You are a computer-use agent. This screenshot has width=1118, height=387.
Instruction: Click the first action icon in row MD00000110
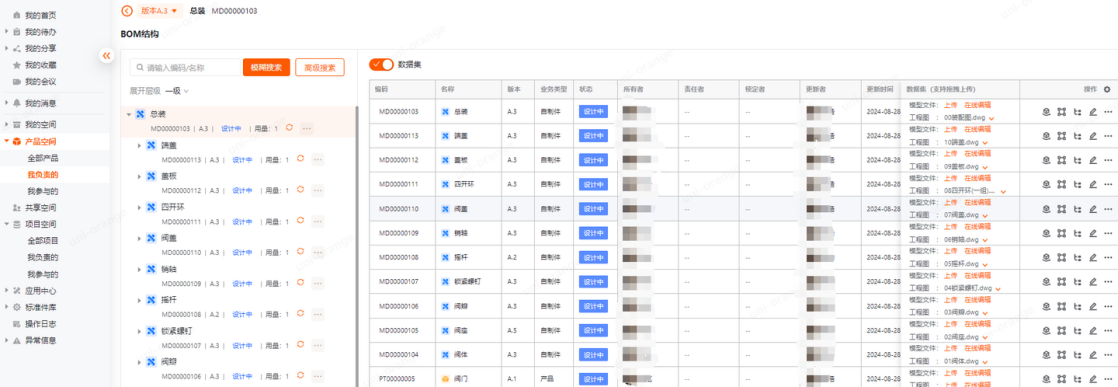1046,209
